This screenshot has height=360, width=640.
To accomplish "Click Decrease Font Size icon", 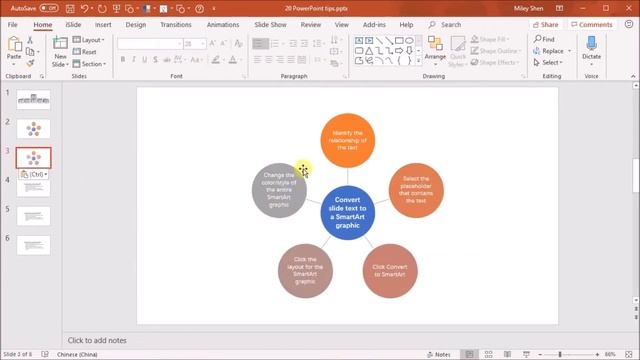I will point(223,43).
